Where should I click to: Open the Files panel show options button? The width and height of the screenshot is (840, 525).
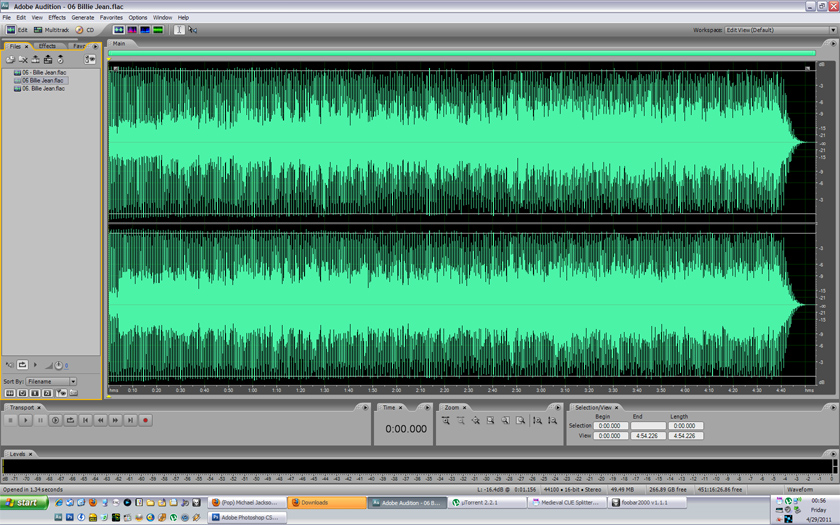[x=90, y=59]
